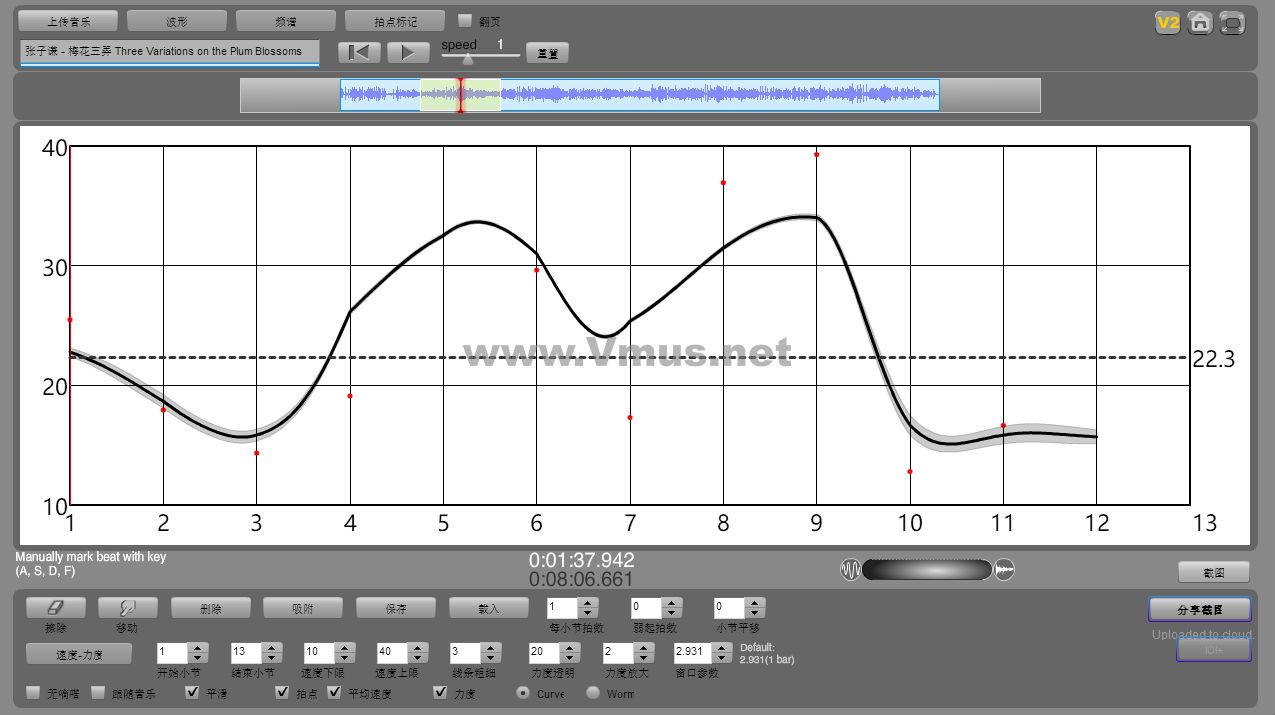Select the Worm radio button
The width and height of the screenshot is (1275, 715).
tap(593, 693)
